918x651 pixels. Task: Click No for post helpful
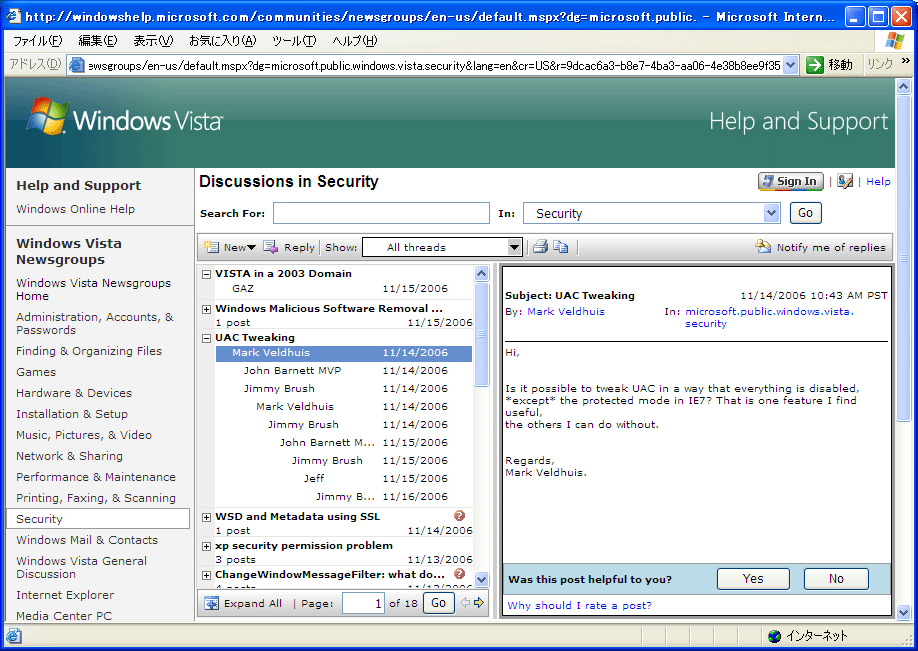836,579
